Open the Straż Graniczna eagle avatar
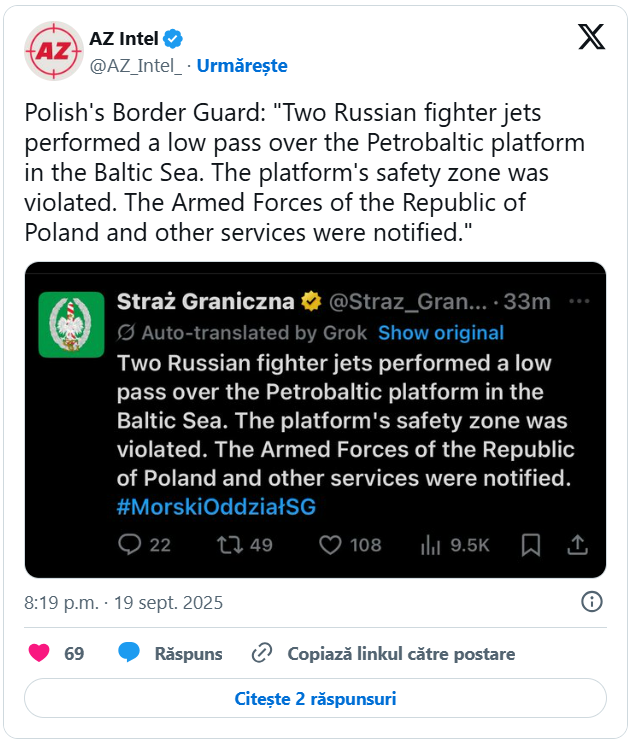Screen dimensions: 629x743 coord(72,325)
